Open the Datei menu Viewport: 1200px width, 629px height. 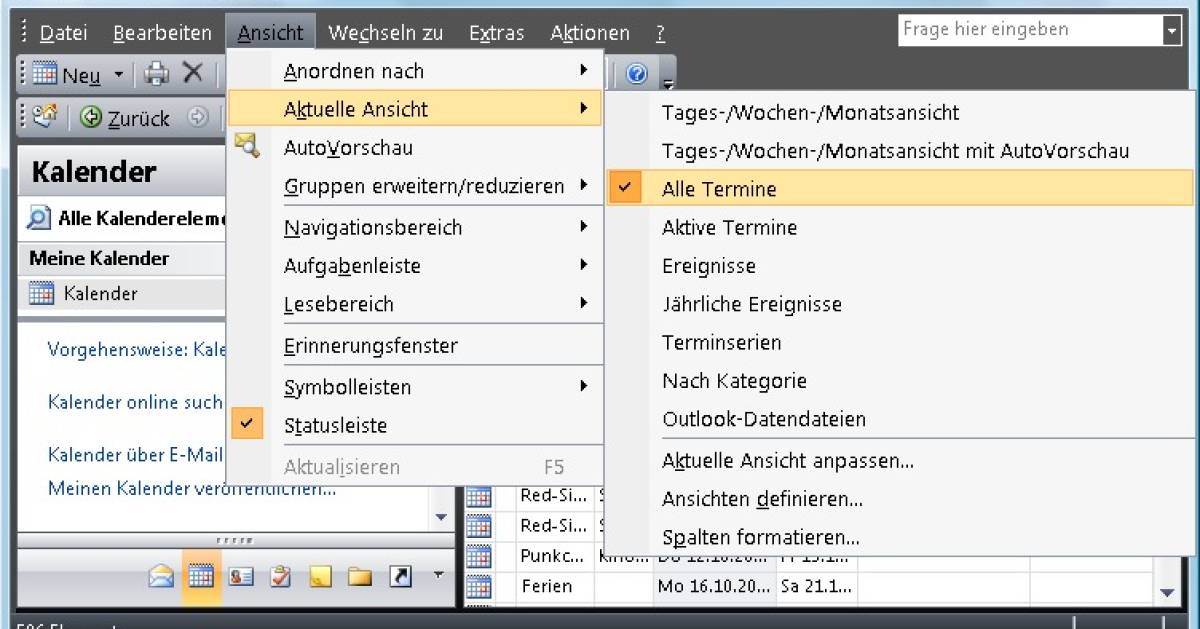(63, 33)
